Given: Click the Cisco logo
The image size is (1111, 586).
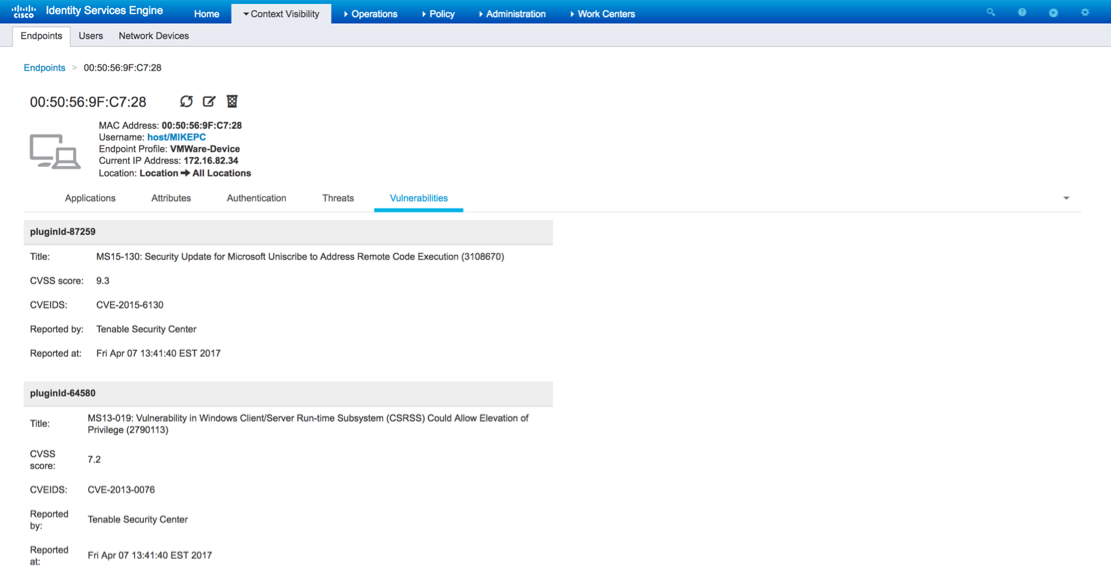Looking at the screenshot, I should coord(23,11).
